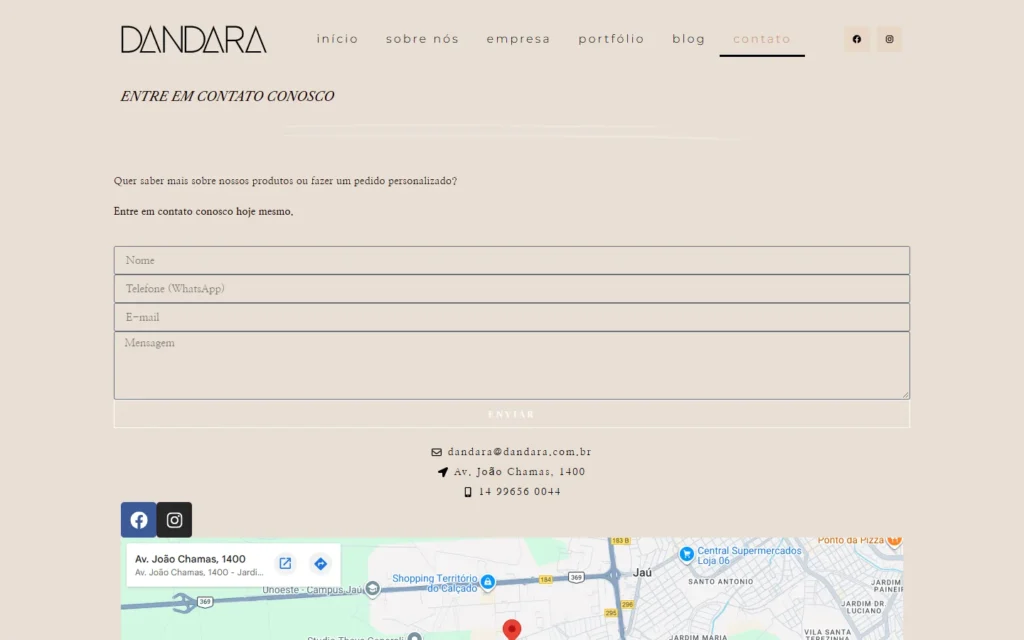Open the Facebook icon in the header
This screenshot has height=640, width=1024.
(x=856, y=39)
